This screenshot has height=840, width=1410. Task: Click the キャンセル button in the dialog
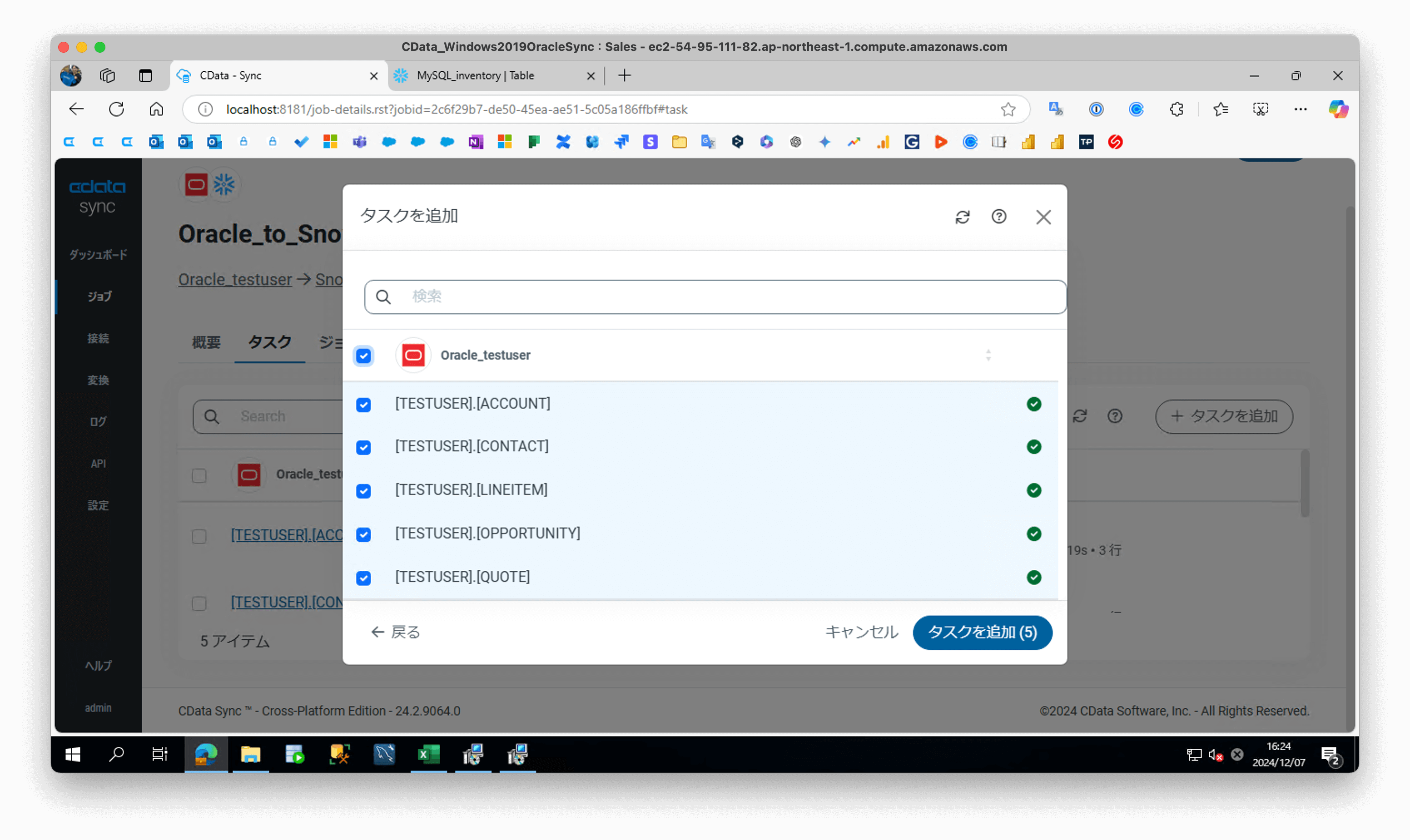861,632
